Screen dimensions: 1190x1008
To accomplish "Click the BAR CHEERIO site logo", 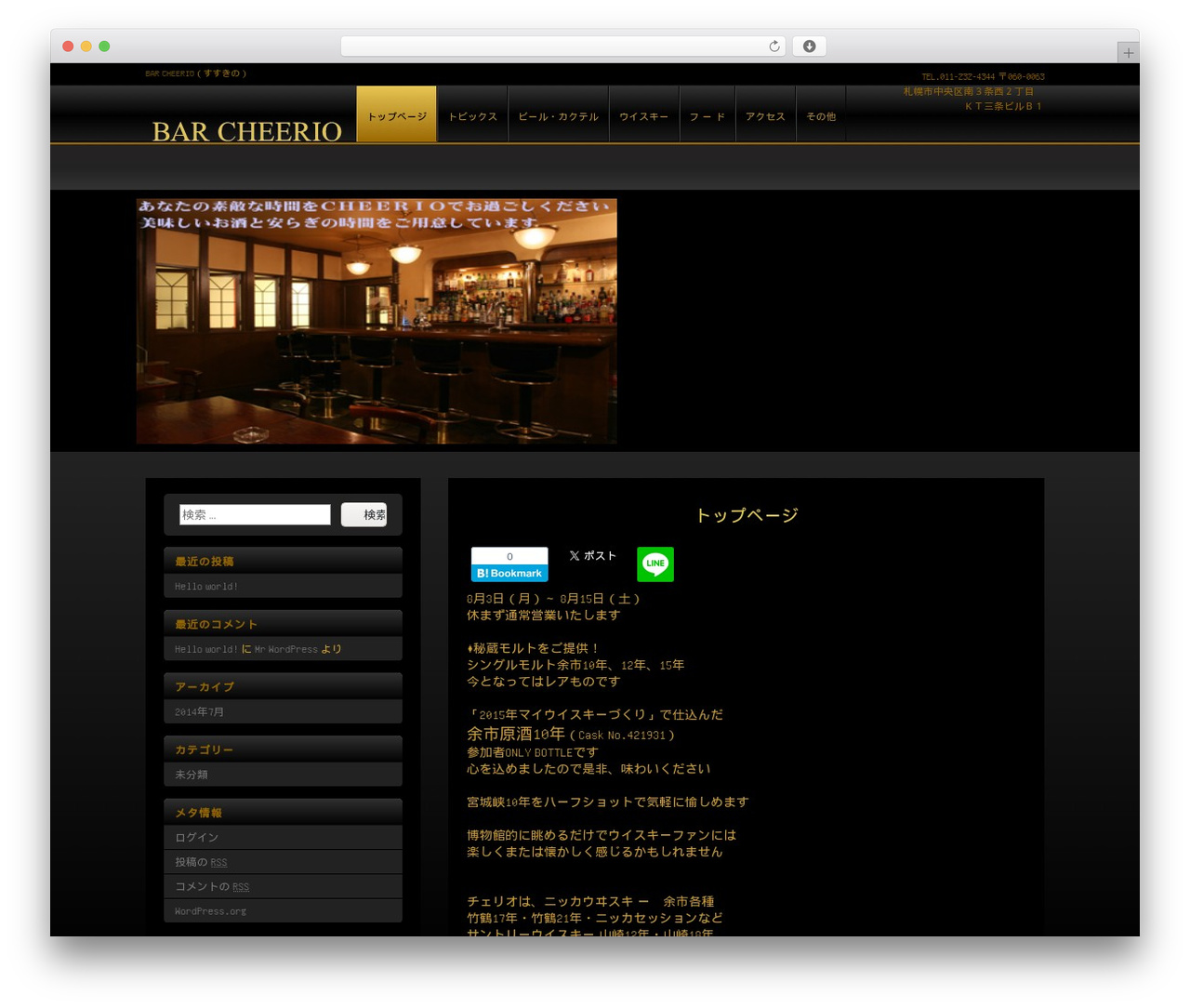I will [x=247, y=131].
